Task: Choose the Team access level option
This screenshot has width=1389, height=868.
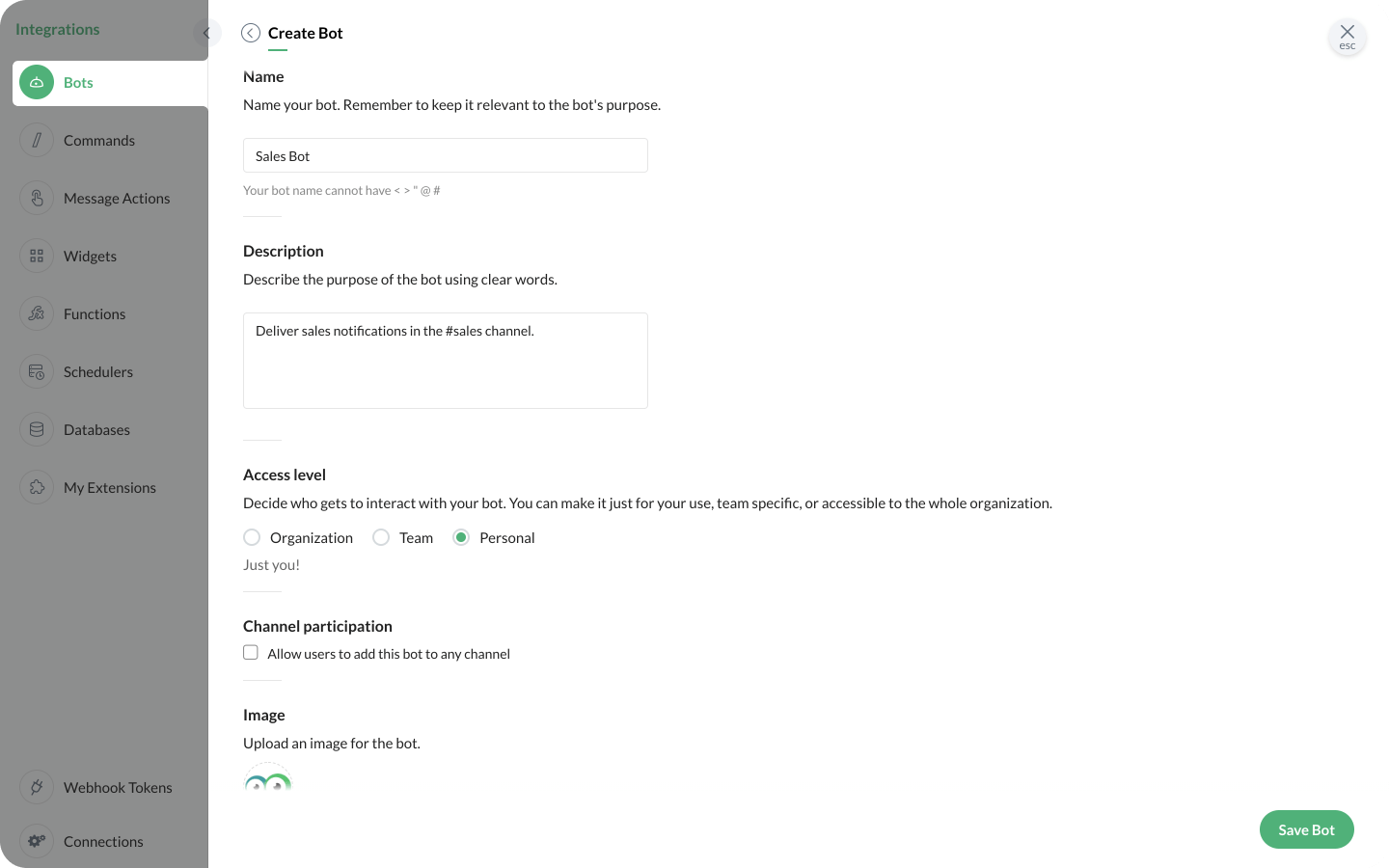Action: pos(381,537)
